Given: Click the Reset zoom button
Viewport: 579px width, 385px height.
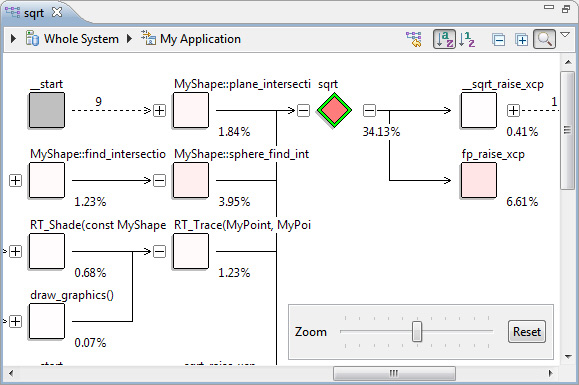Looking at the screenshot, I should click(x=527, y=331).
